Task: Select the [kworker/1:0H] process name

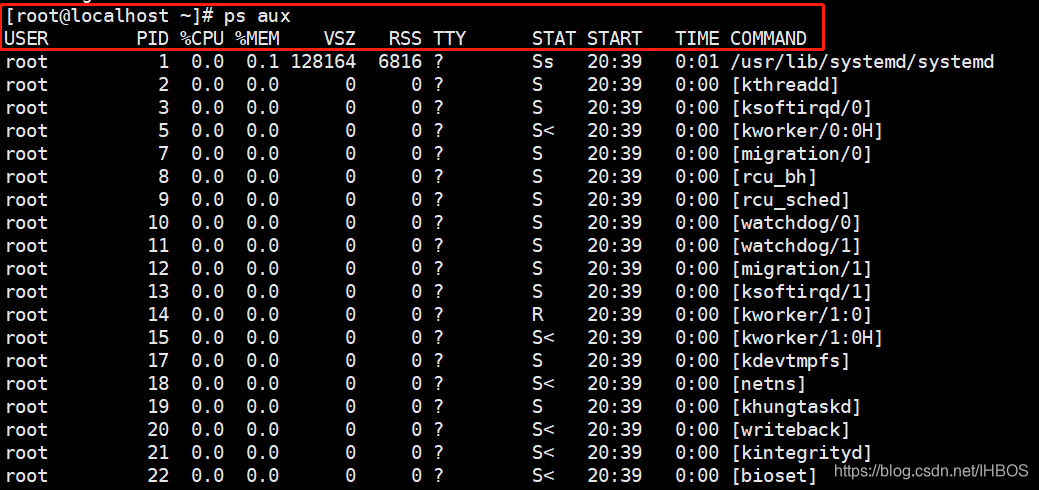Action: point(807,337)
